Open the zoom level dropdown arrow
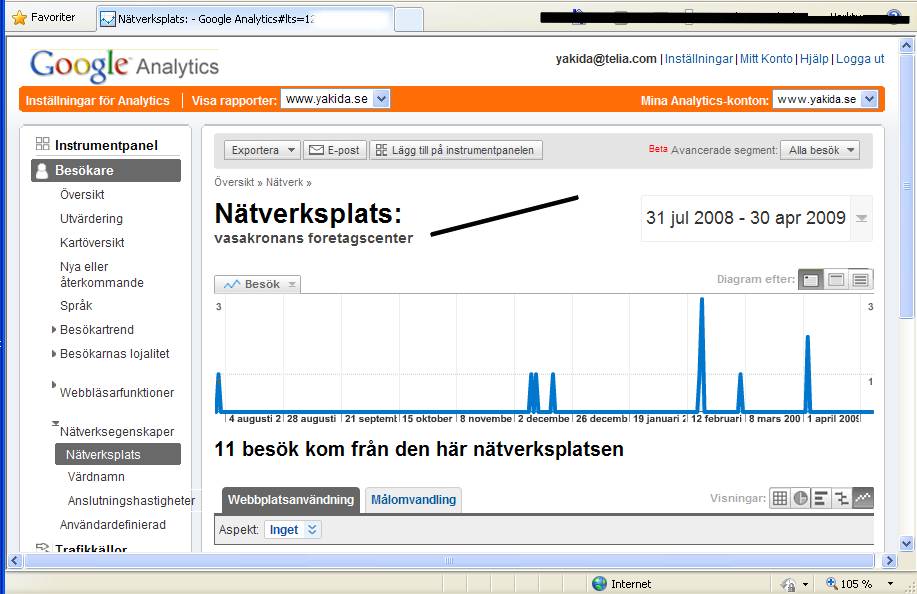 890,583
